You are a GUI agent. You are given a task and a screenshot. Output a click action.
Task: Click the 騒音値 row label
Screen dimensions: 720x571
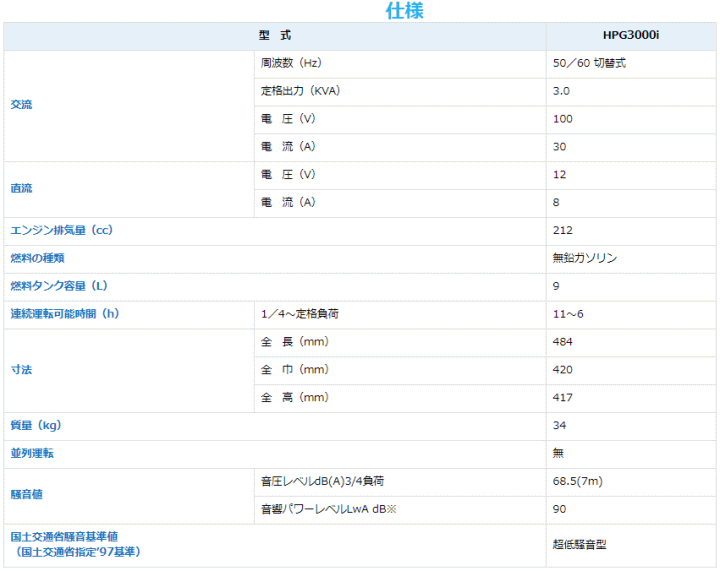coord(27,494)
